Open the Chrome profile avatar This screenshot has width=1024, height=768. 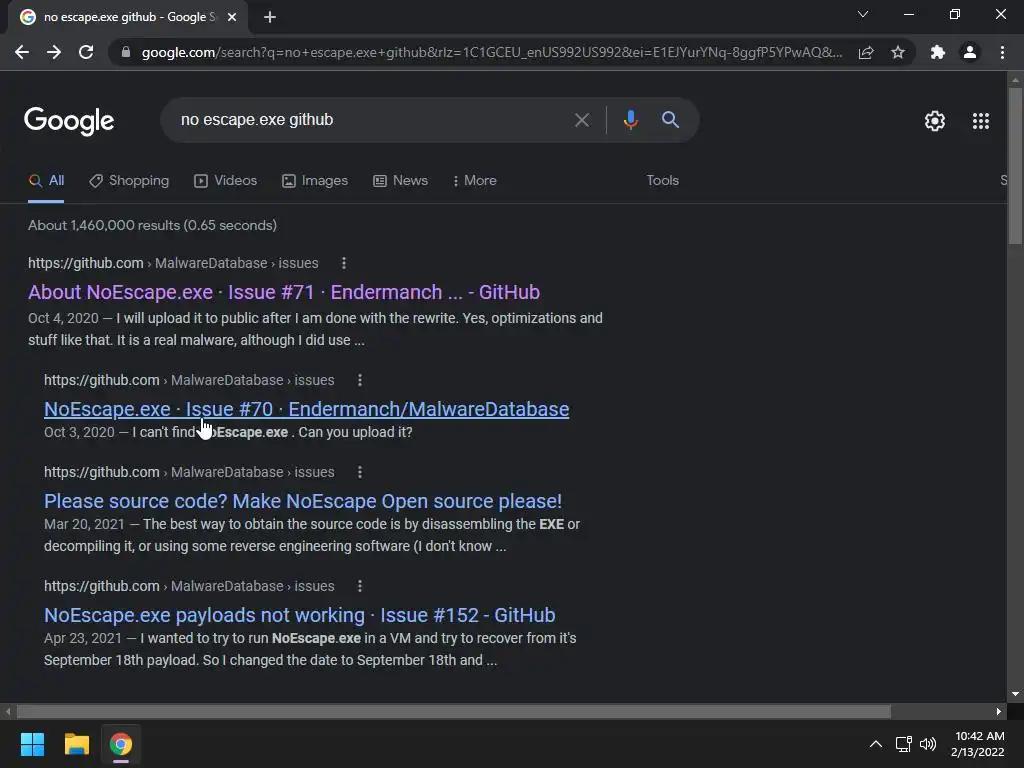pyautogui.click(x=970, y=52)
